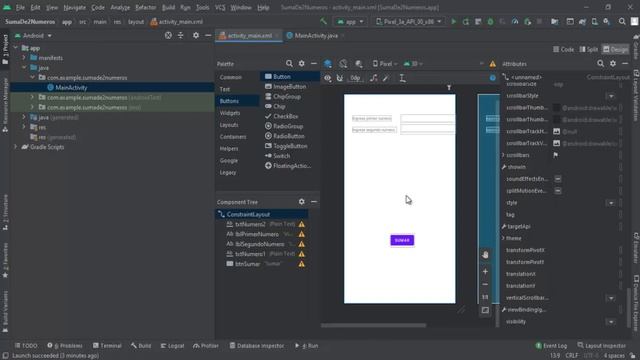Image resolution: width=640 pixels, height=360 pixels.
Task: Open the Android project view dropdown
Action: (x=34, y=36)
